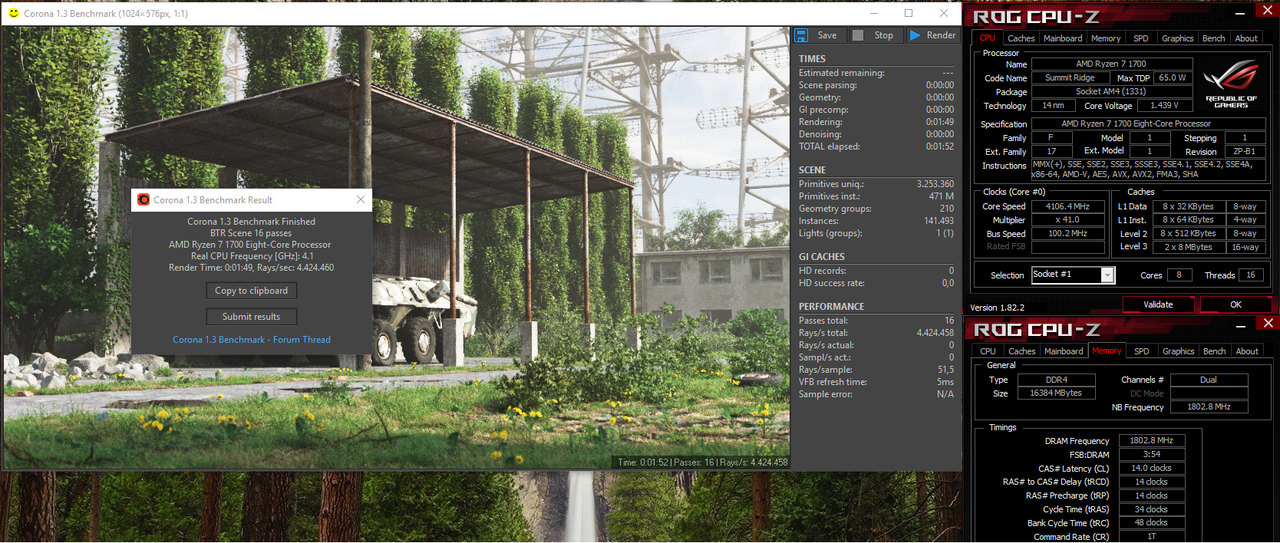The image size is (1280, 543).
Task: Open About tab in lower CPU-Z window
Action: [1247, 351]
